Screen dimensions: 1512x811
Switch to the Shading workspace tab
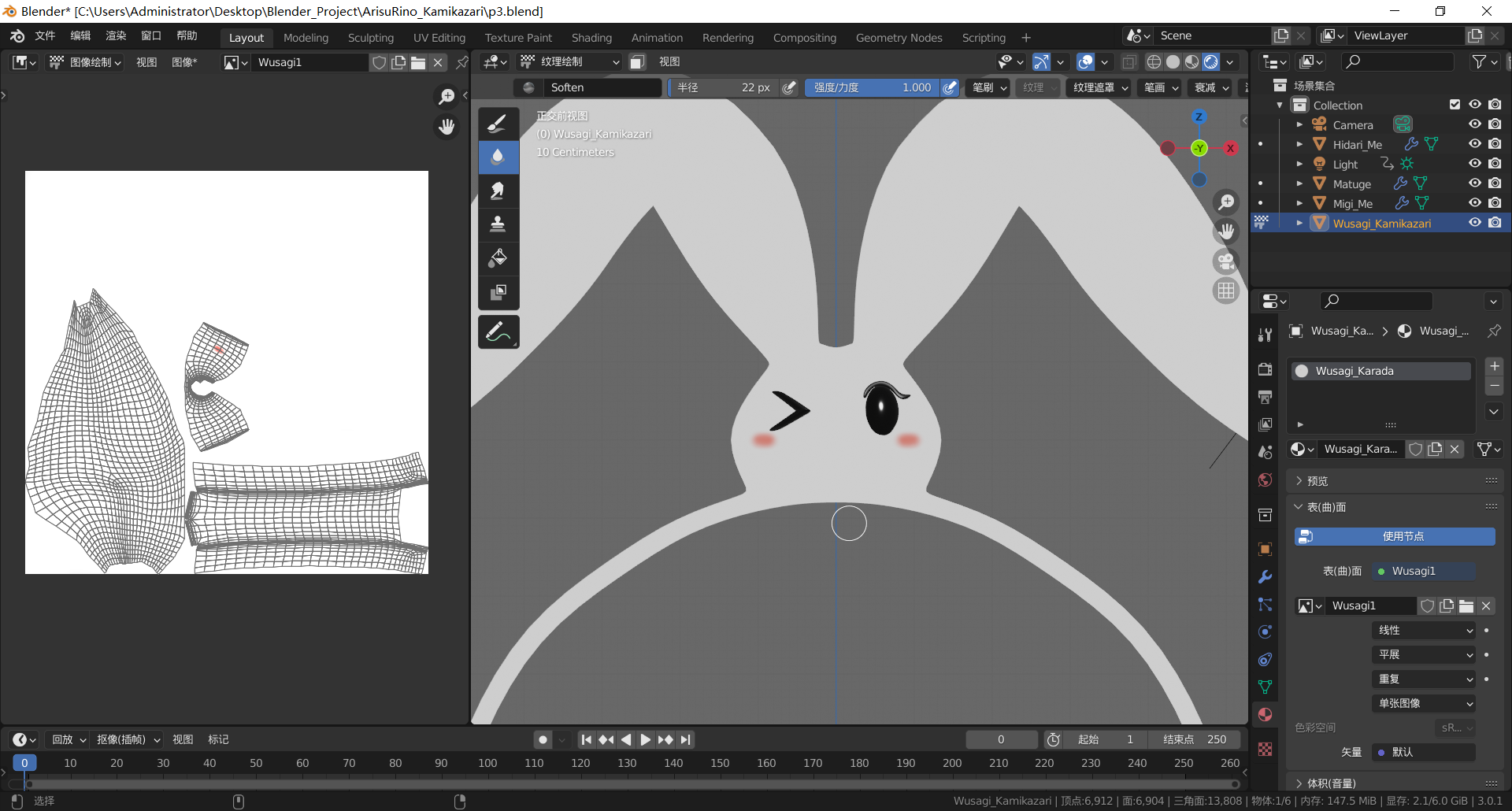(x=591, y=38)
